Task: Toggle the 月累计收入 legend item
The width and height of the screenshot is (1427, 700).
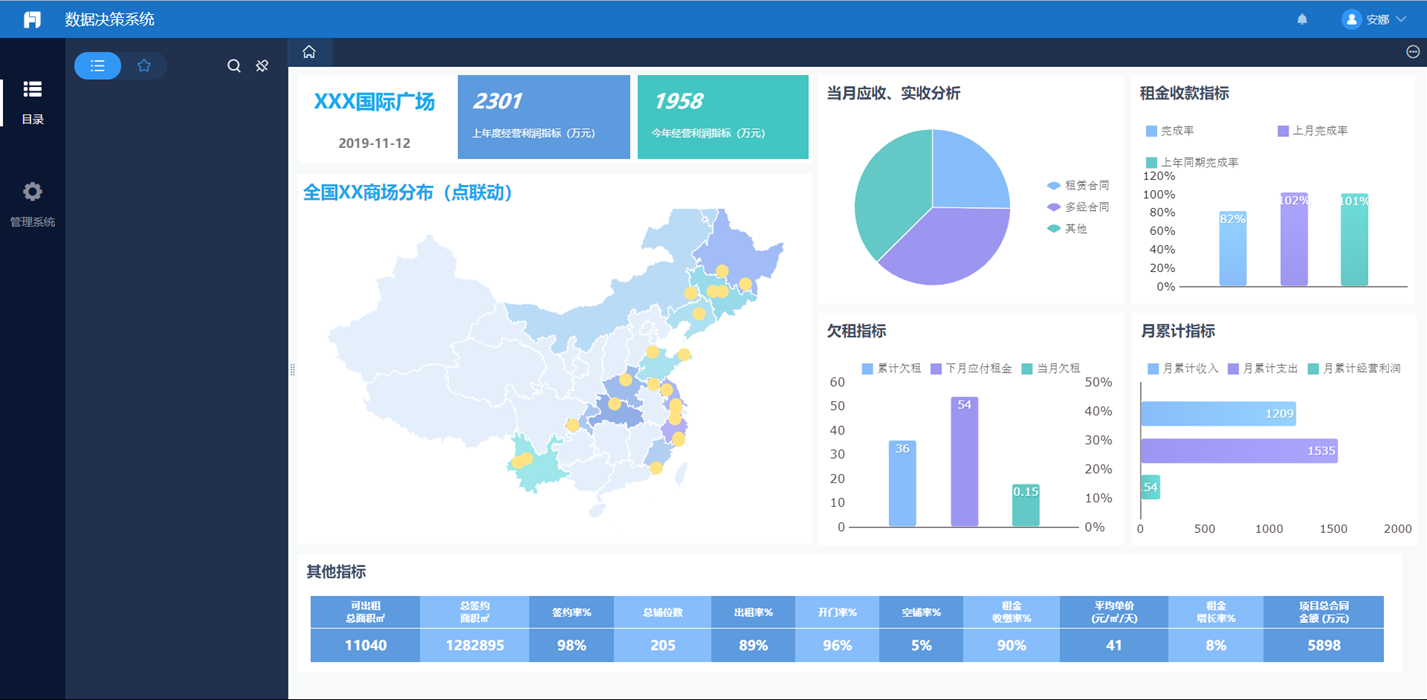Action: tap(1183, 369)
